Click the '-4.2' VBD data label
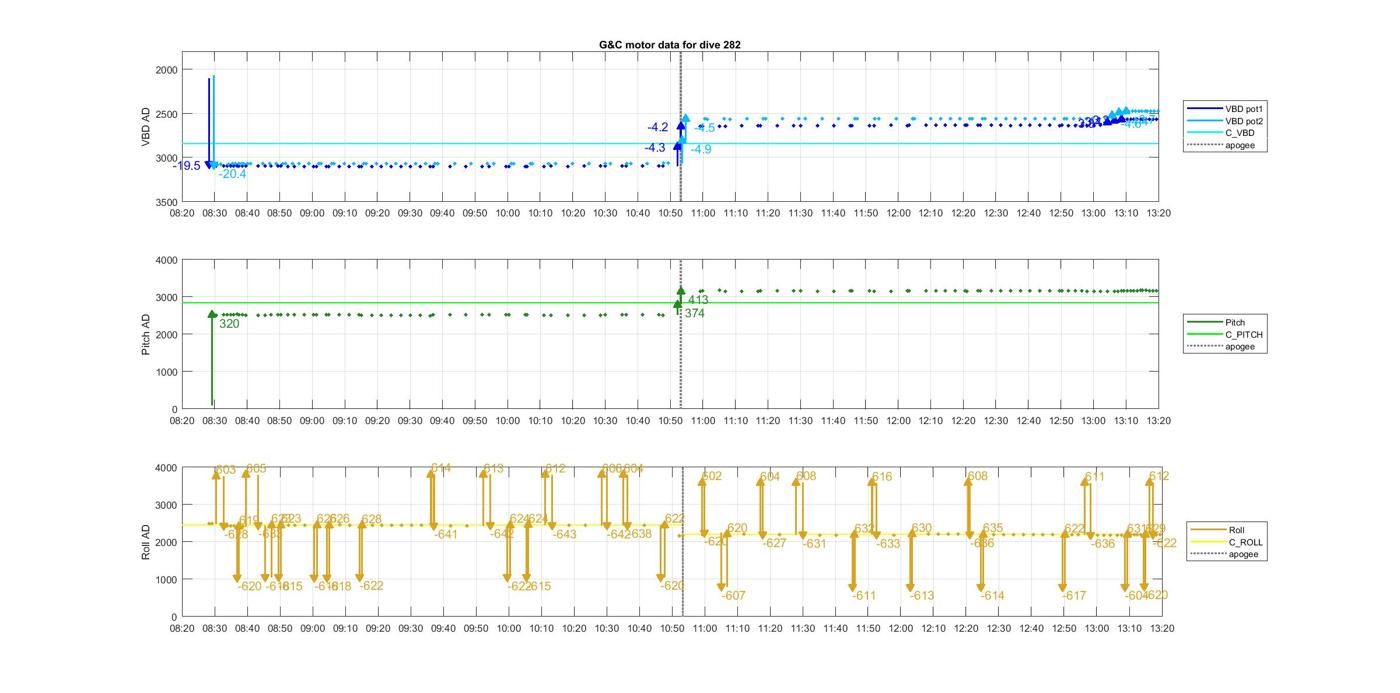 [657, 127]
